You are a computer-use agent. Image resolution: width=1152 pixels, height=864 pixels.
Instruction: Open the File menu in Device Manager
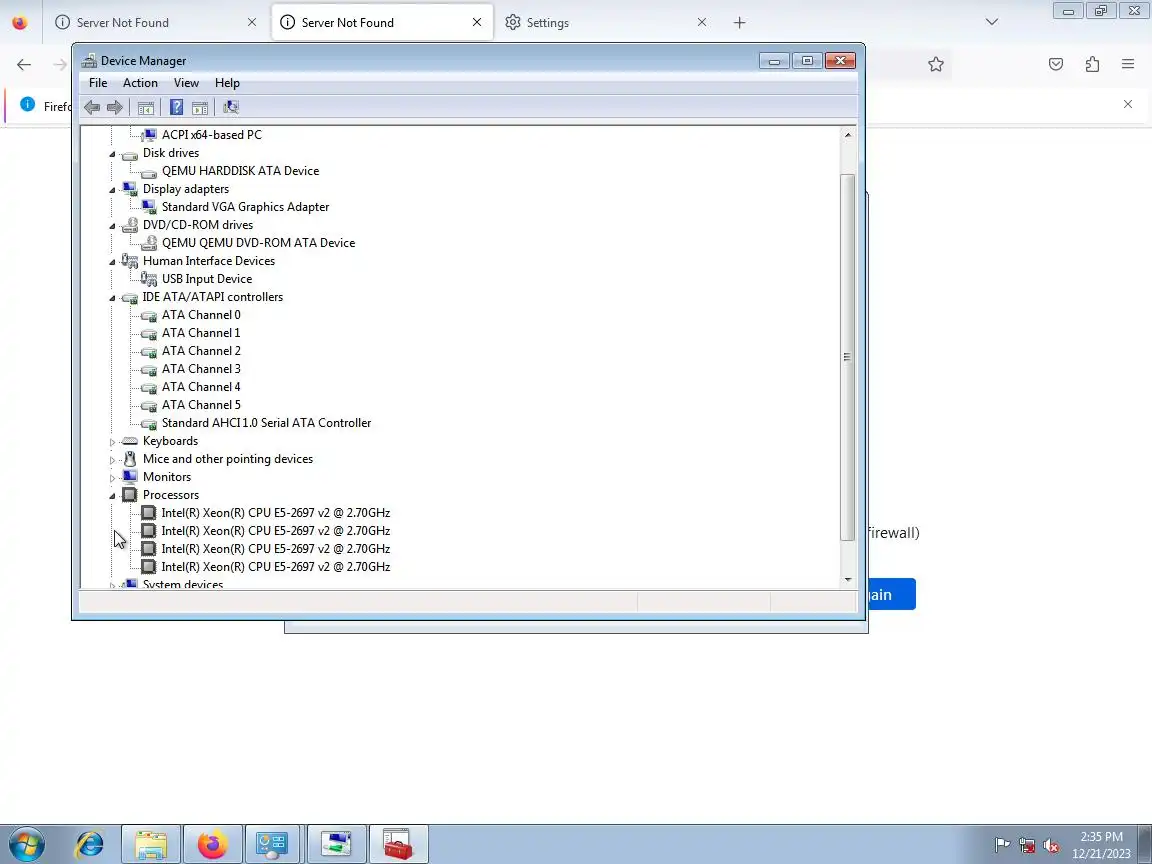[98, 83]
